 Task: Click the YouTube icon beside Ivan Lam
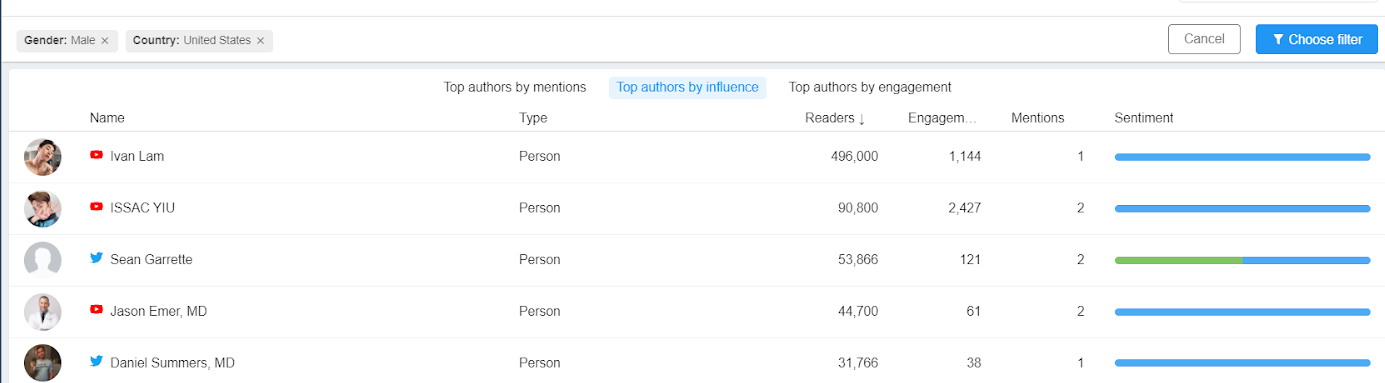[x=97, y=156]
